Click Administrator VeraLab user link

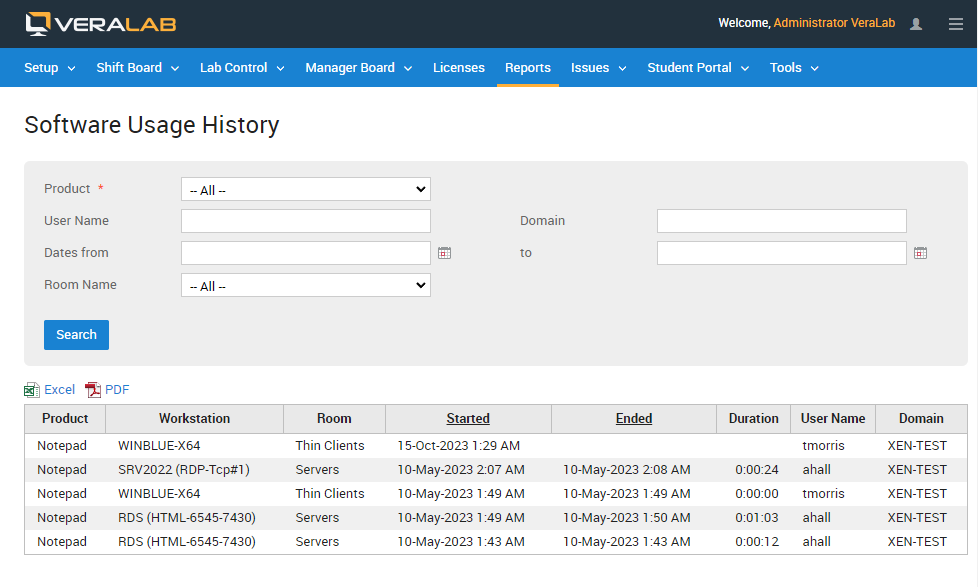point(834,23)
